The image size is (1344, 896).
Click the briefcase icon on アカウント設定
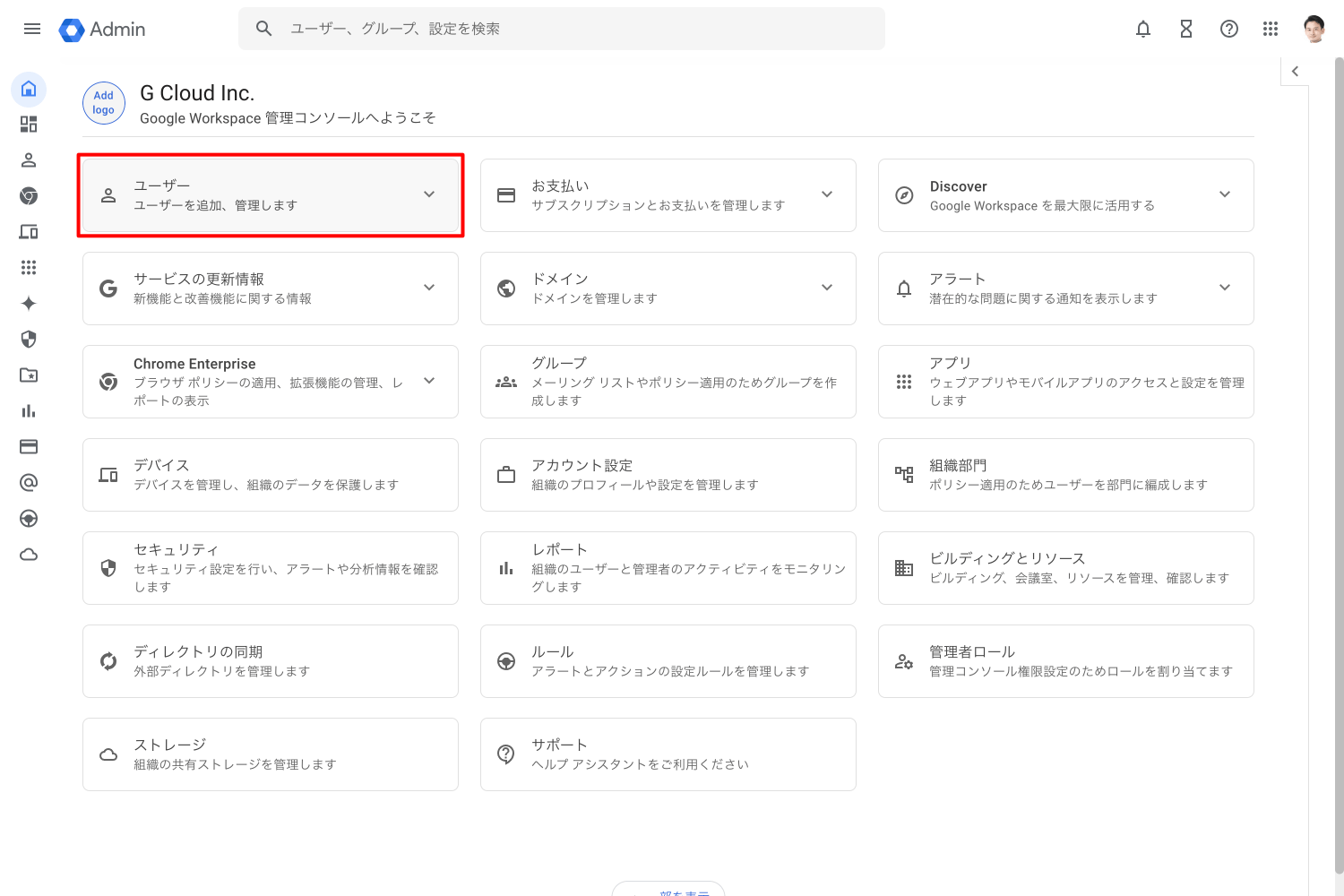(506, 475)
